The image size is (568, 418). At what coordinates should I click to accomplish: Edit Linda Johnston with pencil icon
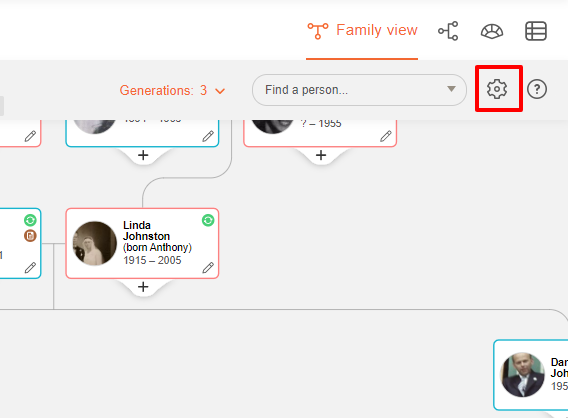[x=208, y=268]
